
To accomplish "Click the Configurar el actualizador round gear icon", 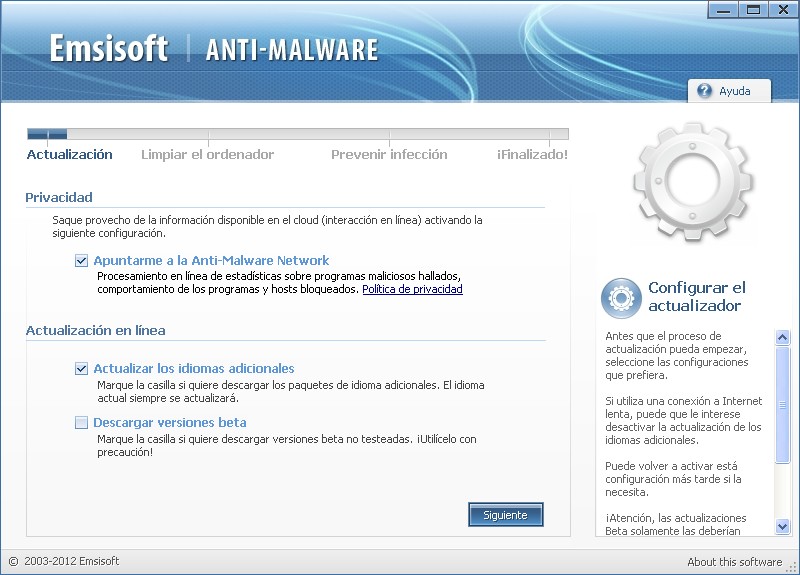I will [621, 298].
